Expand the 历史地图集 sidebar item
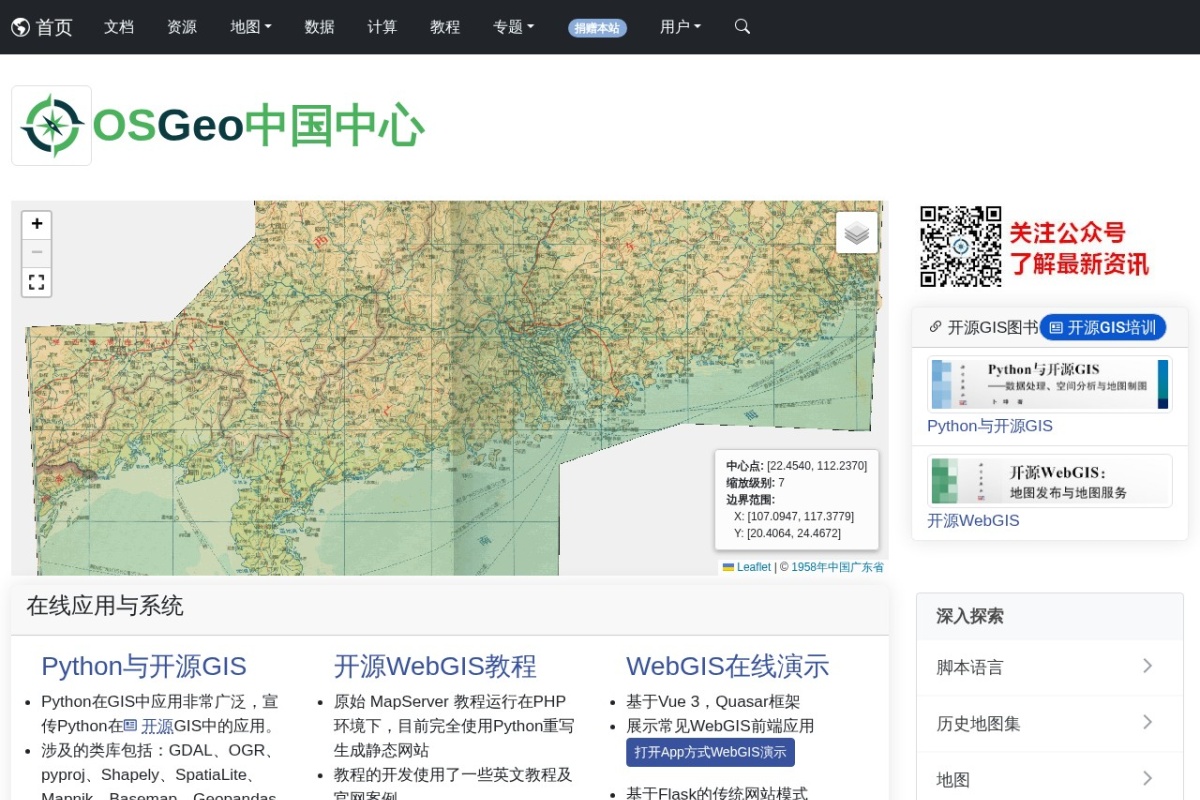This screenshot has width=1200, height=800. [1050, 723]
